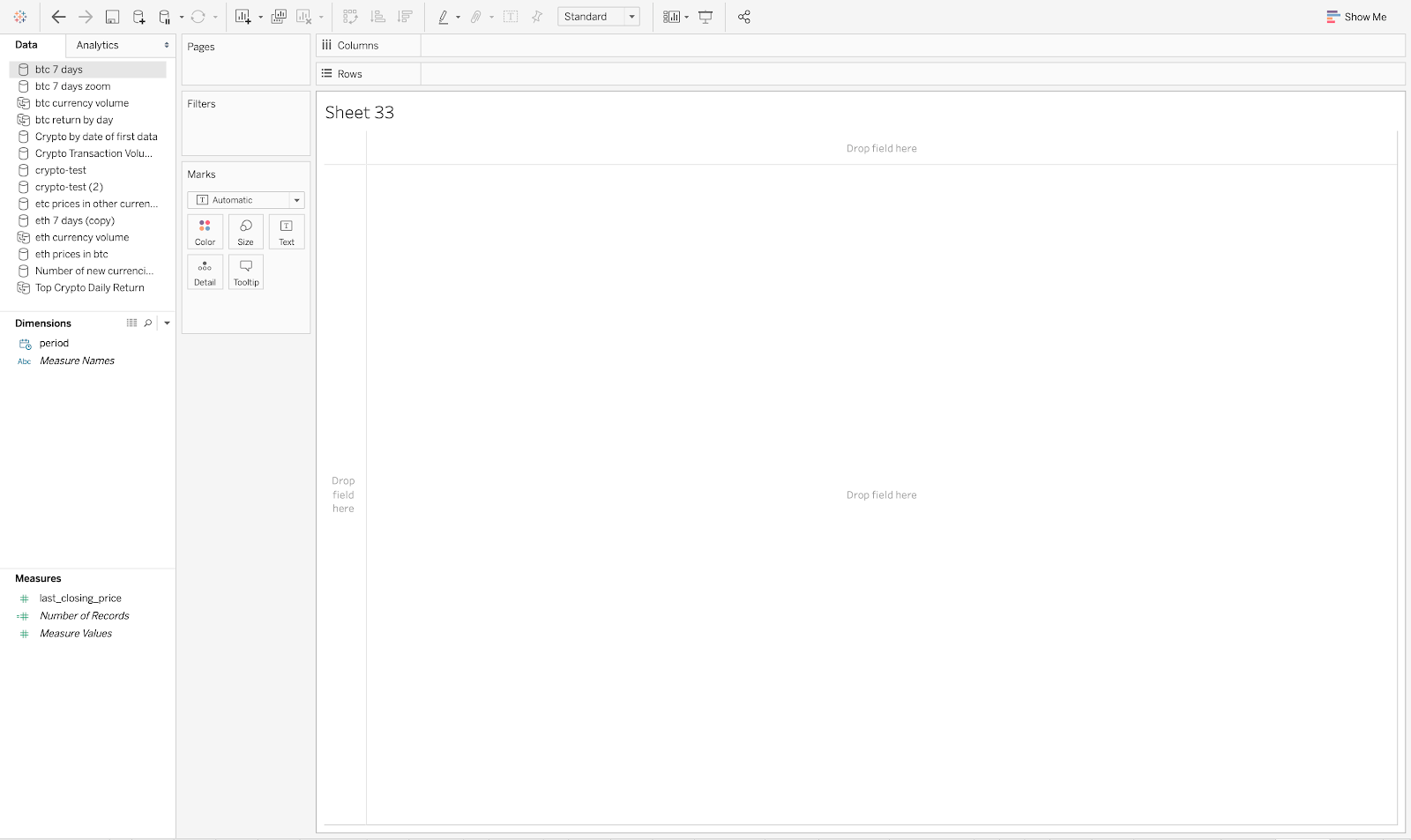
Task: Click the New Worksheet icon
Action: pyautogui.click(x=243, y=17)
